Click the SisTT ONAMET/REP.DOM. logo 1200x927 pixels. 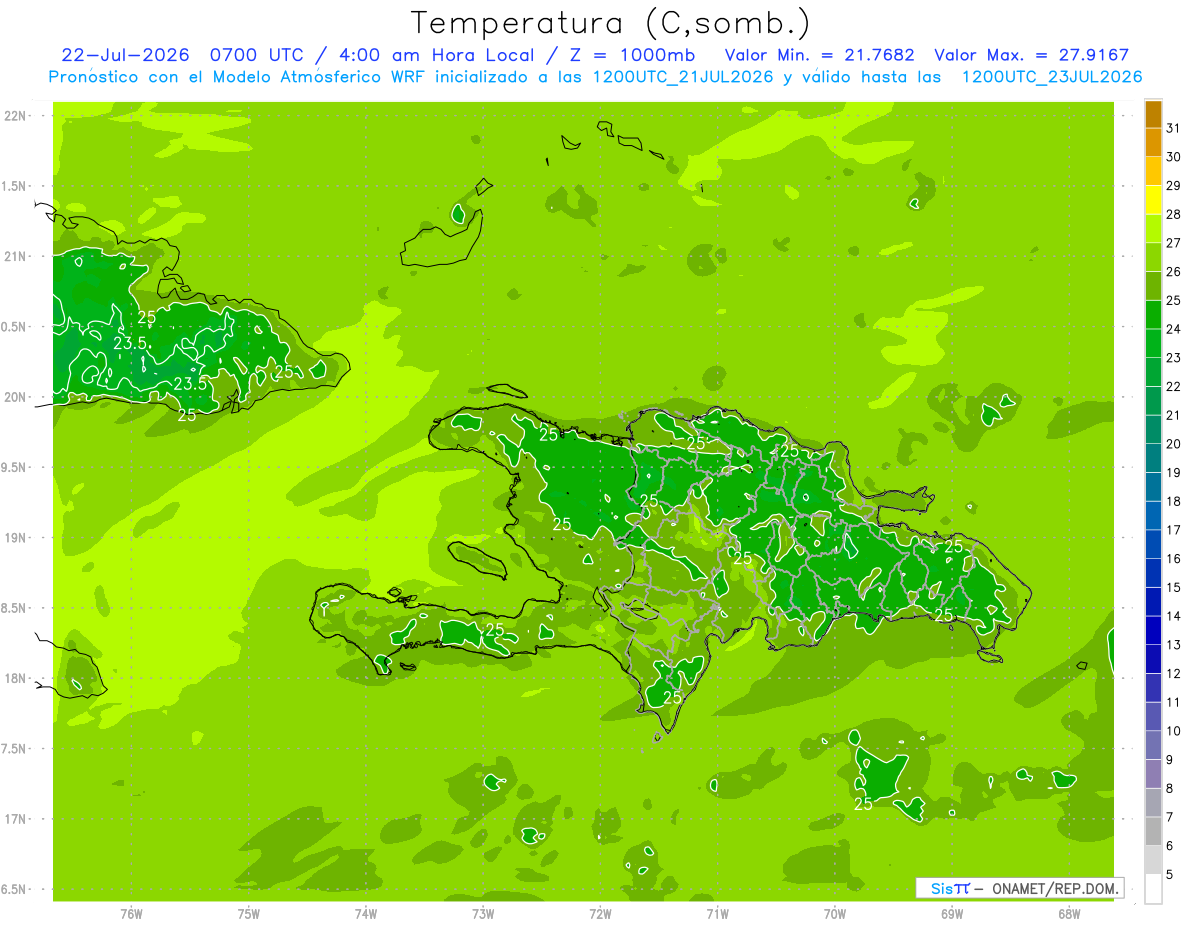[1020, 888]
